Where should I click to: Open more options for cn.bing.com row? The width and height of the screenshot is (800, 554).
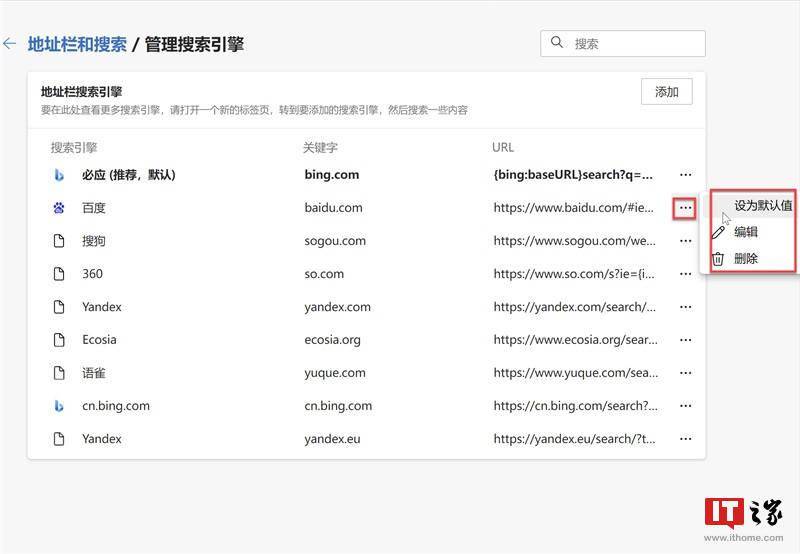coord(685,406)
